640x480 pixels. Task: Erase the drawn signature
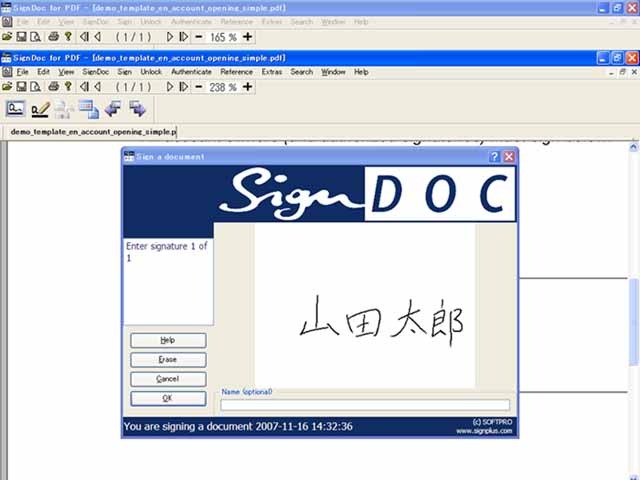[x=168, y=360]
